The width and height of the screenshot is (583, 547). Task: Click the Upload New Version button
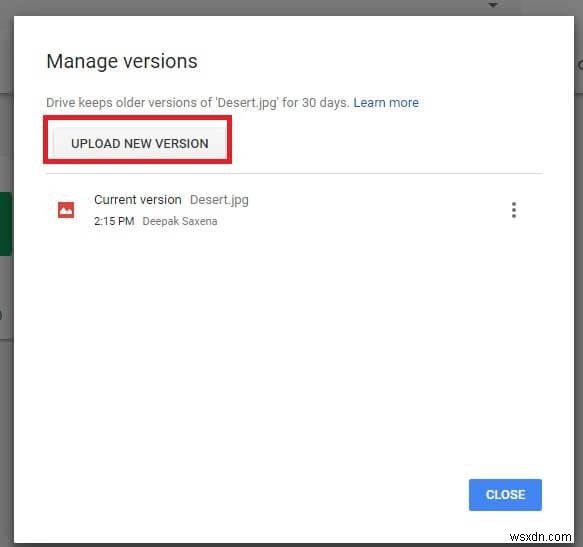tap(139, 143)
